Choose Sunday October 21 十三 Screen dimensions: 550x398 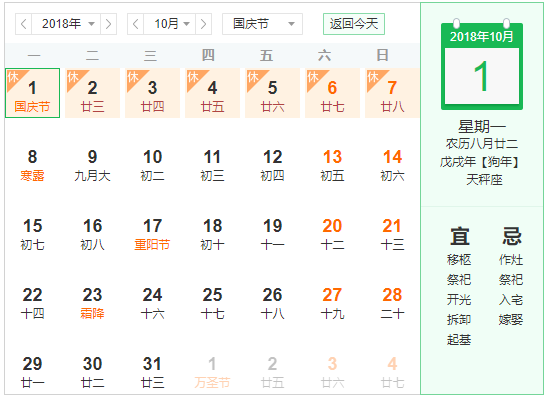pyautogui.click(x=393, y=235)
